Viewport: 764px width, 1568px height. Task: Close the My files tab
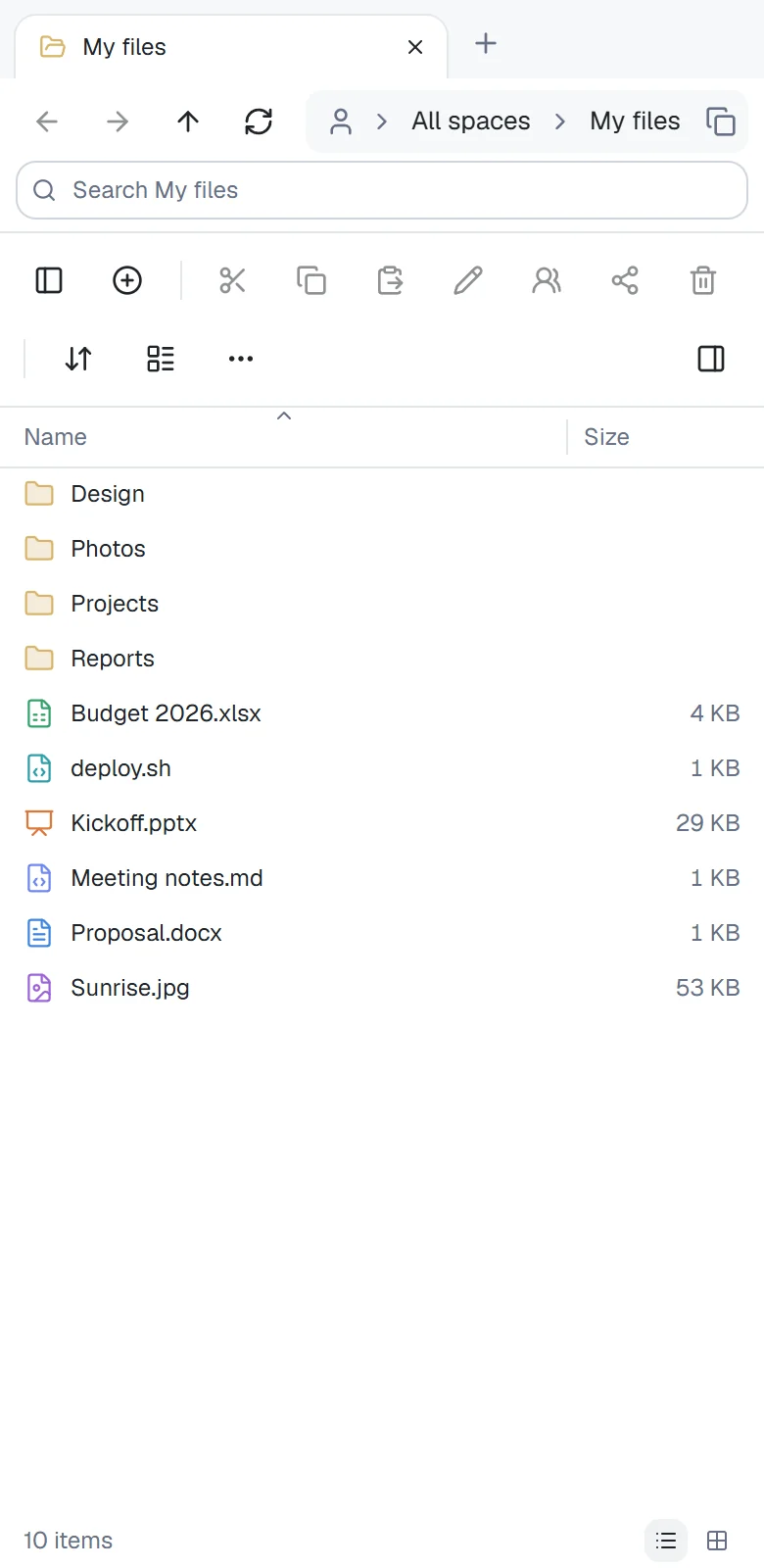(x=415, y=47)
